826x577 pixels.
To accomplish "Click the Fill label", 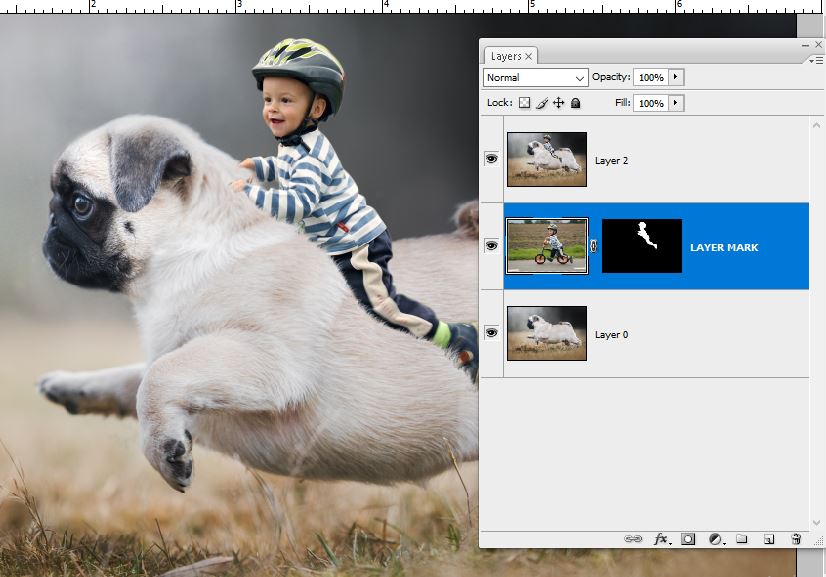I will point(623,103).
